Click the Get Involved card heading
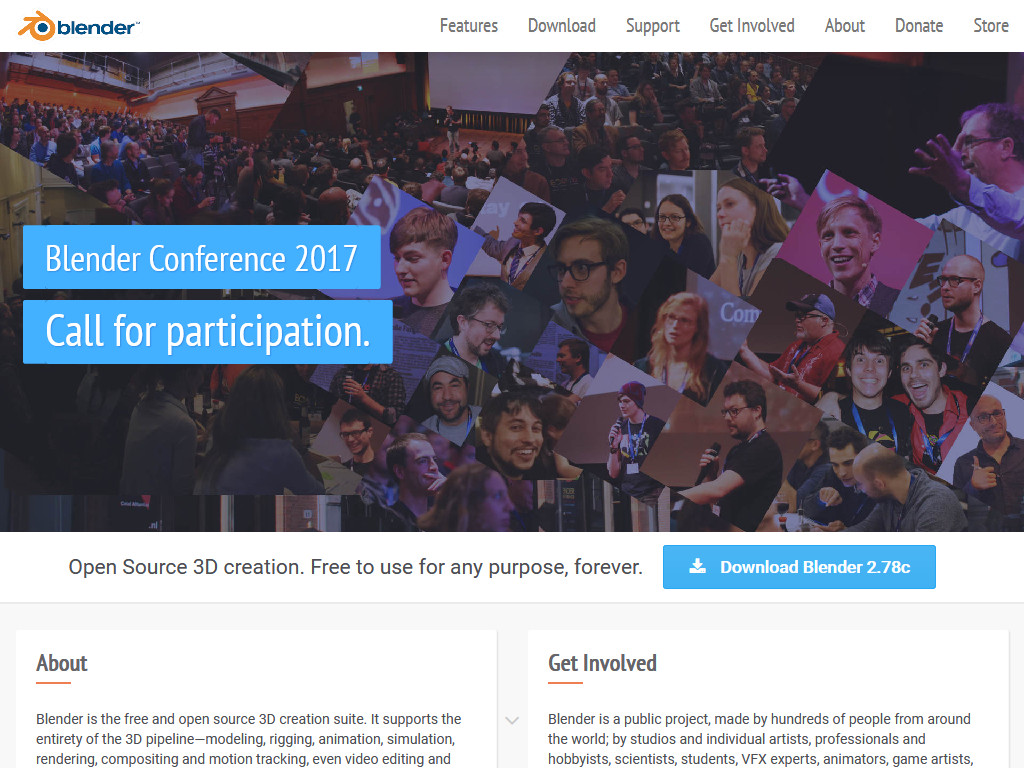1024x768 pixels. [602, 663]
